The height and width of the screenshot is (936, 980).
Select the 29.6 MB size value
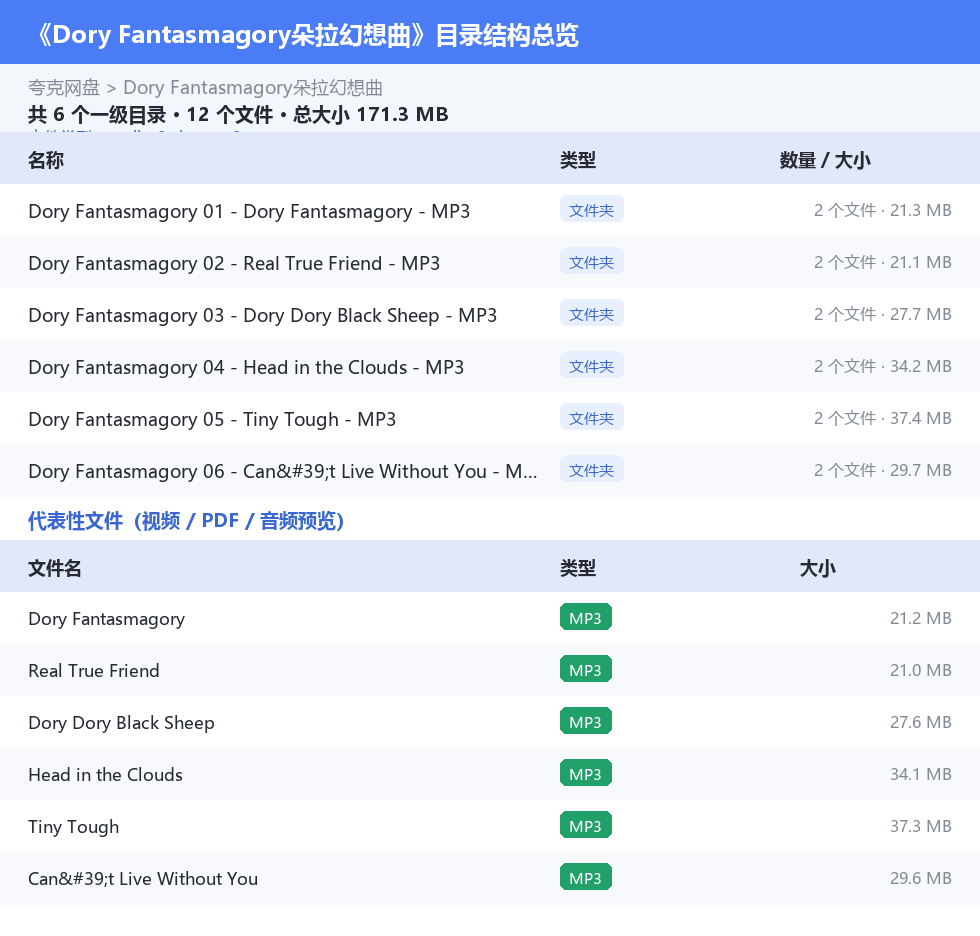(x=921, y=877)
